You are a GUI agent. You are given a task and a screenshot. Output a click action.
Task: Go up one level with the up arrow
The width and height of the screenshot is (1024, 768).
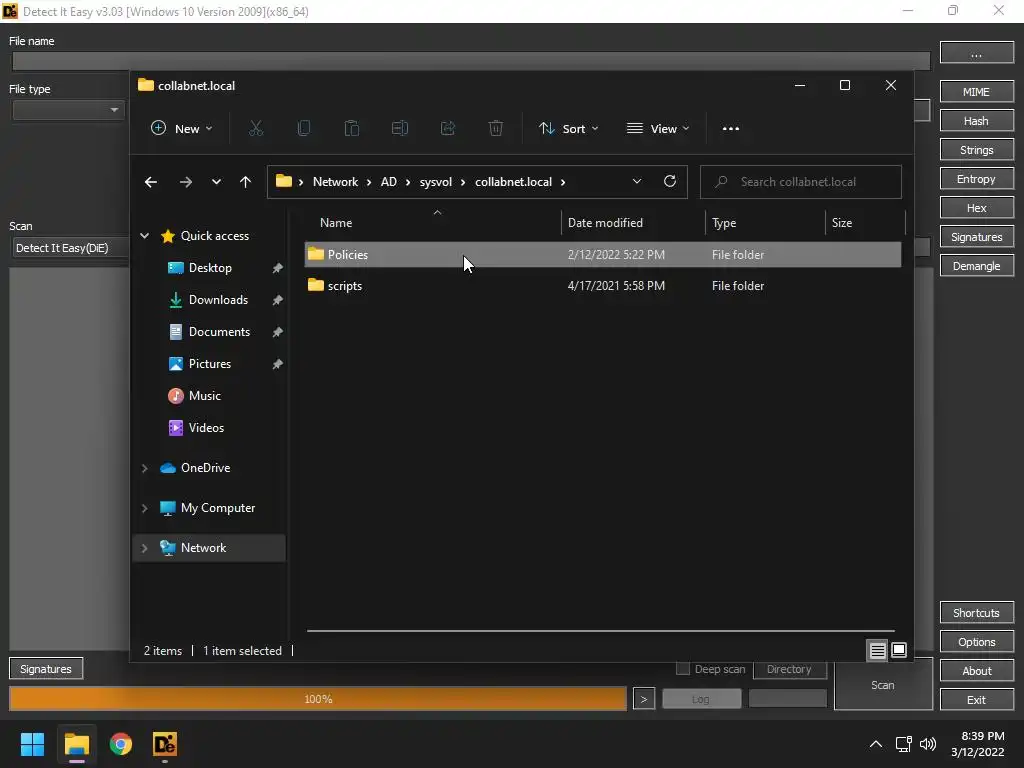(x=246, y=182)
